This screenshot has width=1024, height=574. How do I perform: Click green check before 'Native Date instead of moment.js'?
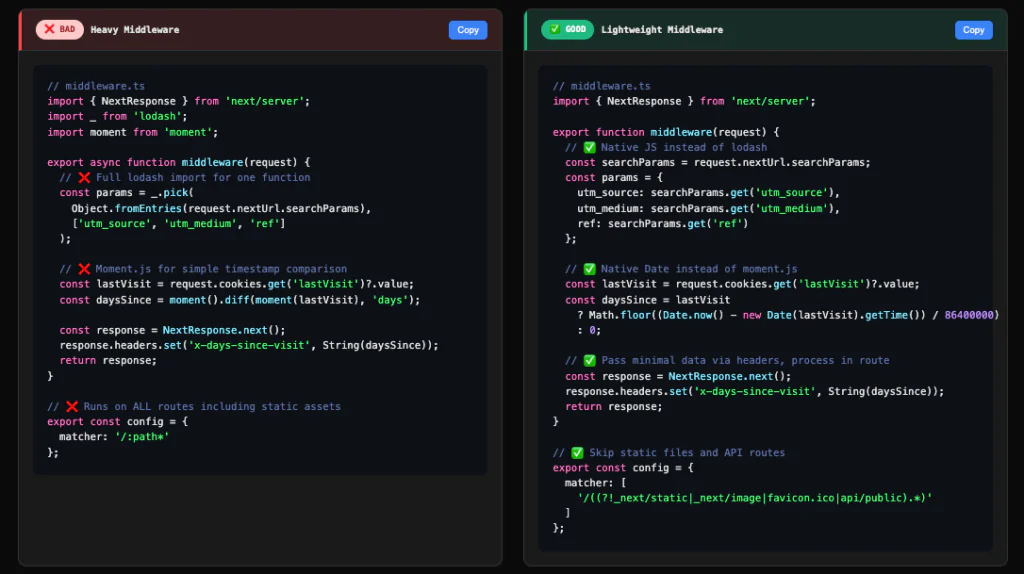point(589,269)
